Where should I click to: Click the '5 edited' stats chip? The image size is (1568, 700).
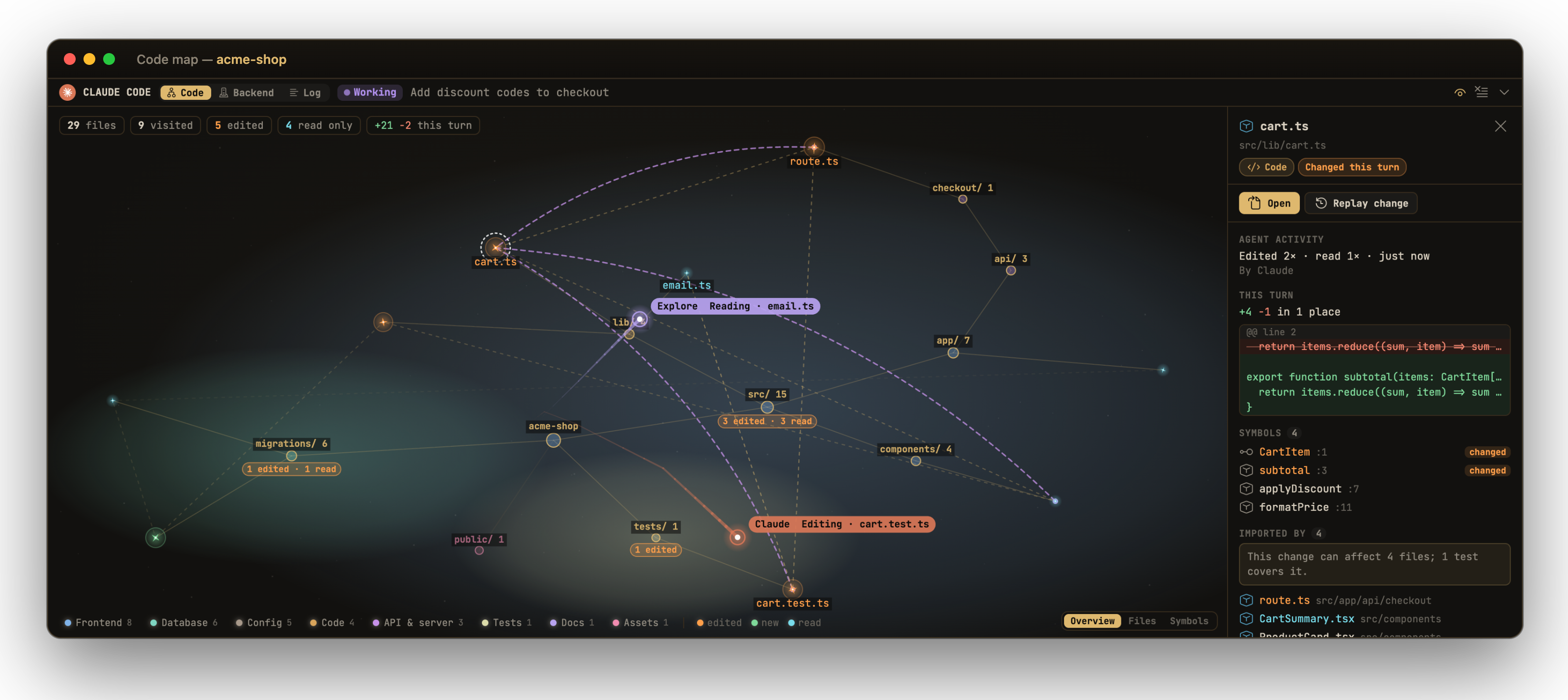click(x=239, y=125)
